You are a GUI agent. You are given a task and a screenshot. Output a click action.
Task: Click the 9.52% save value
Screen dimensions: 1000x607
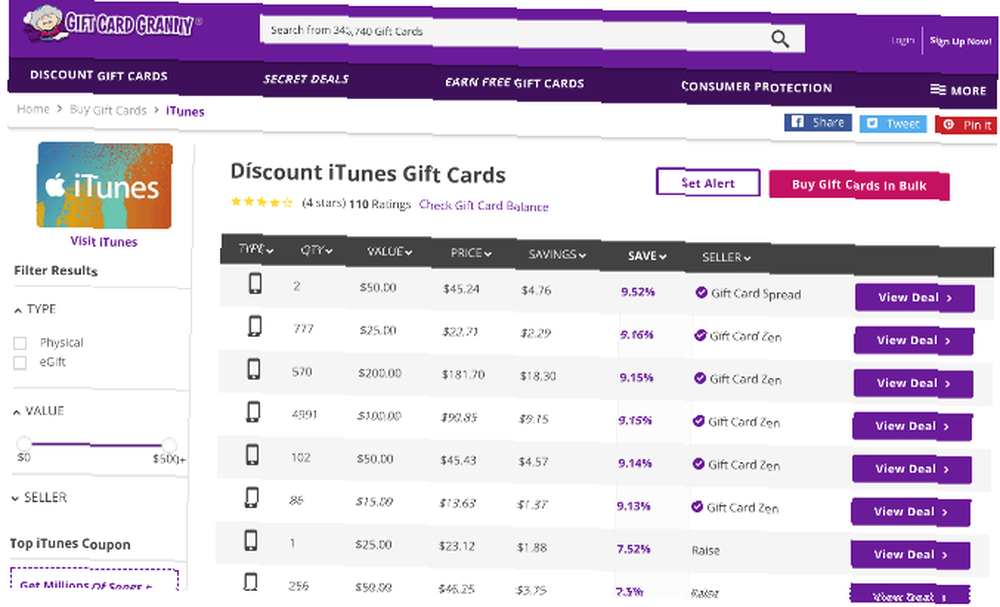(x=638, y=291)
